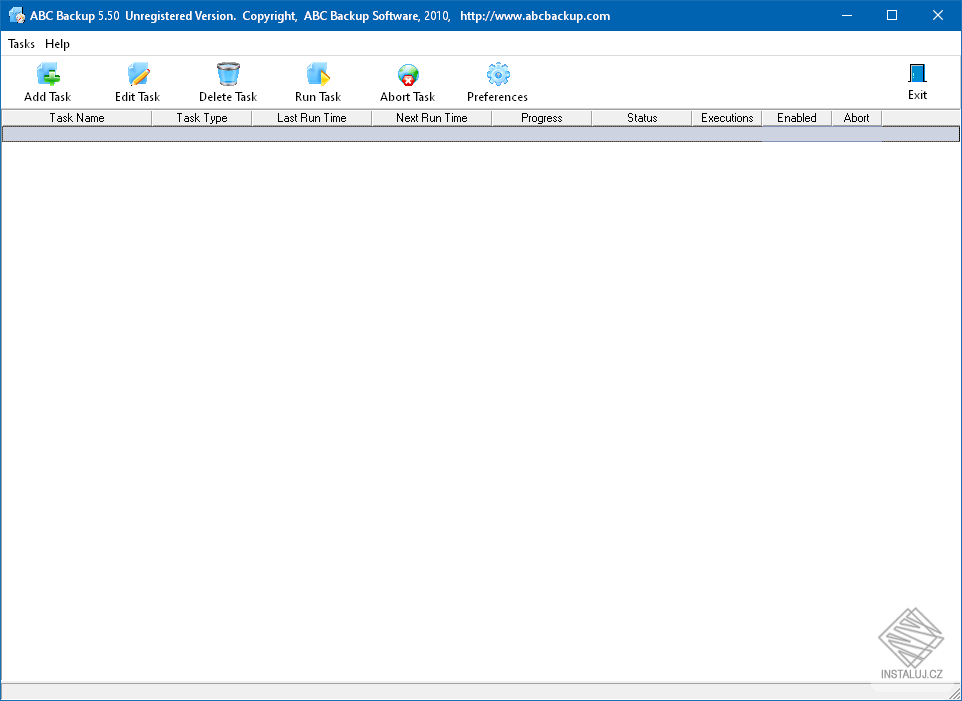
Task: Click the Task Type column header
Action: [201, 117]
